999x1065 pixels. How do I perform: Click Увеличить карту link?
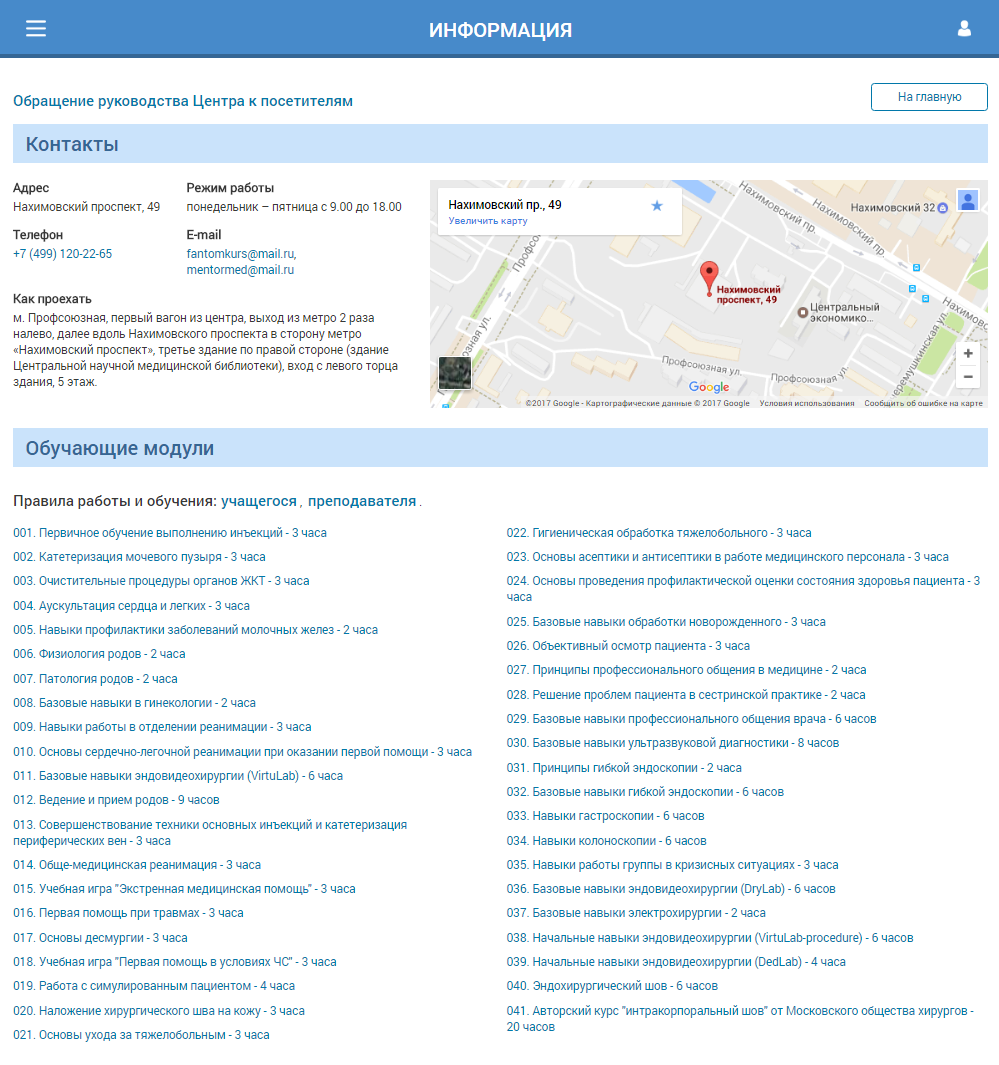(x=488, y=221)
